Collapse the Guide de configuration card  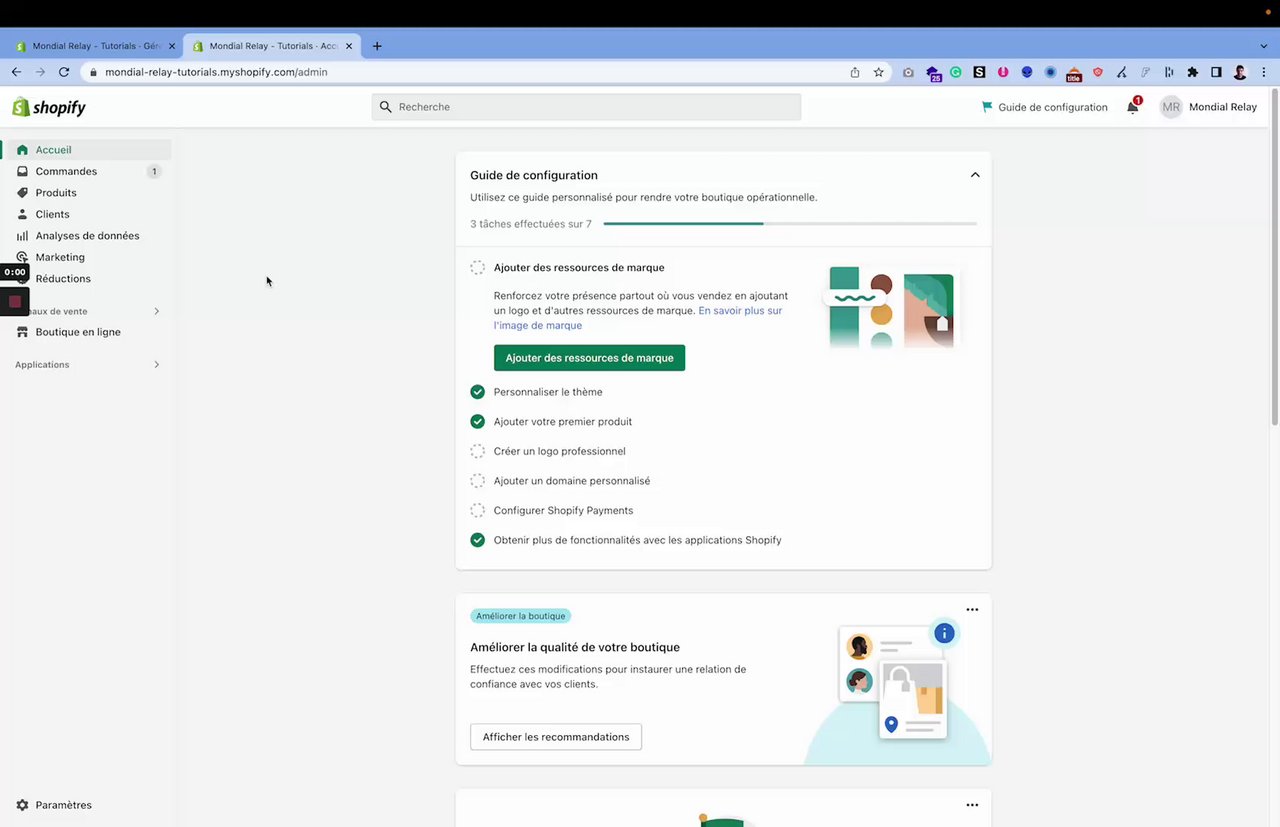975,175
